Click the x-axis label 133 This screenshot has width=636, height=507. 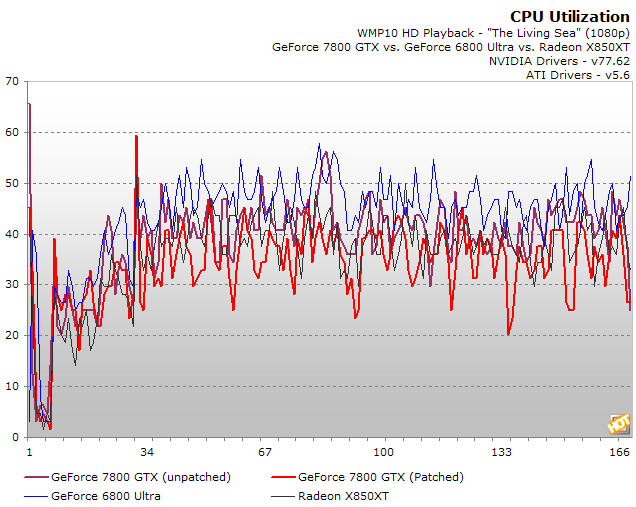coord(502,452)
